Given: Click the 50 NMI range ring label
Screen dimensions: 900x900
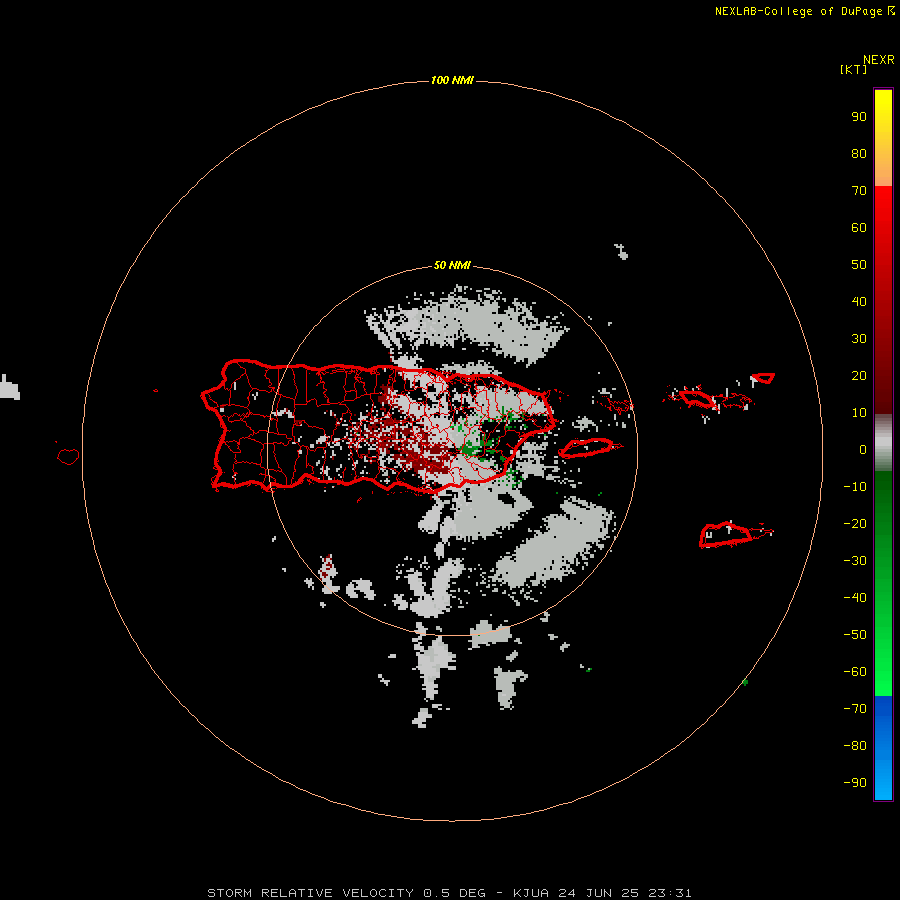Looking at the screenshot, I should [452, 265].
